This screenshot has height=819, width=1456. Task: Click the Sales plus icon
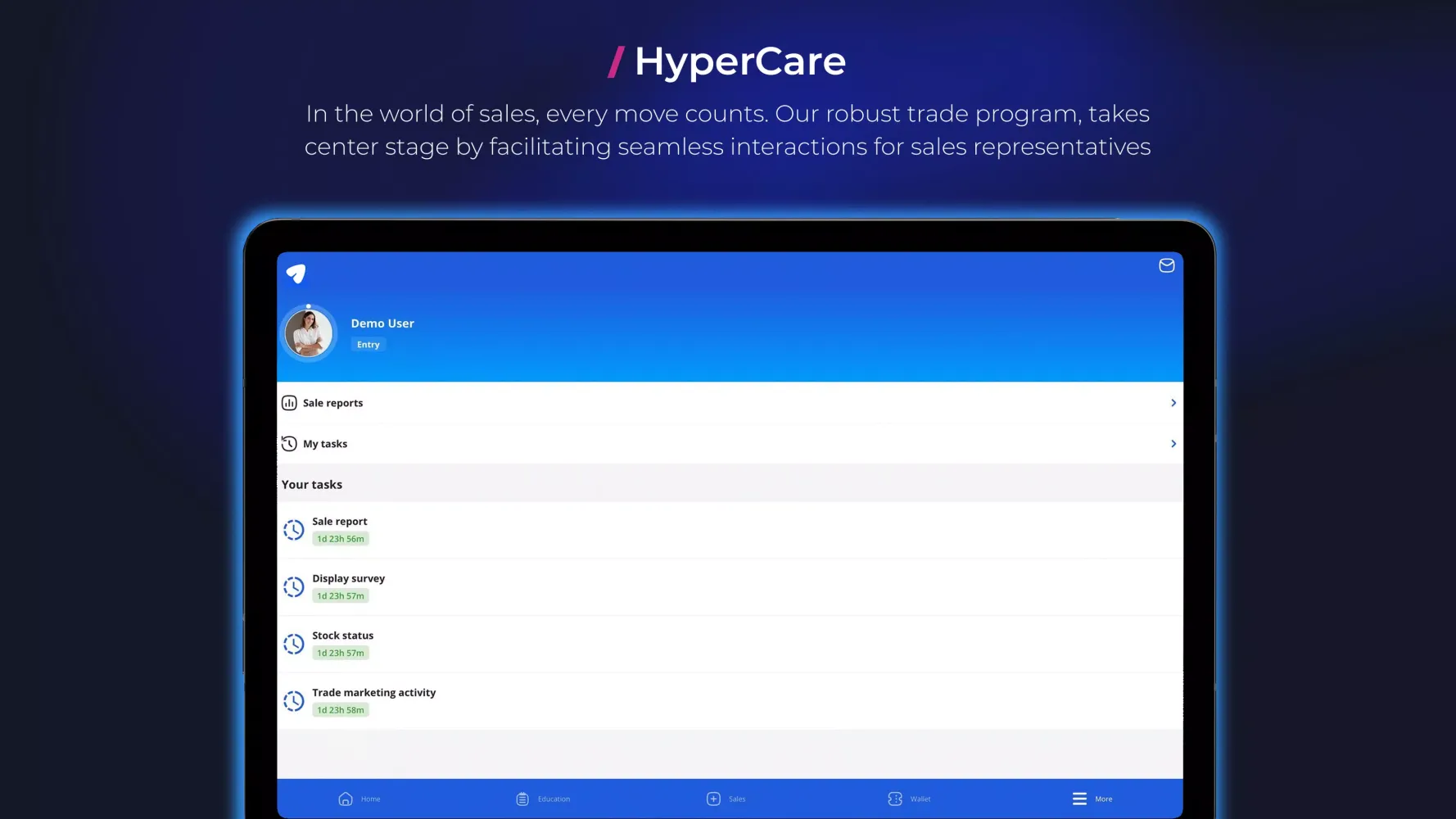(713, 799)
